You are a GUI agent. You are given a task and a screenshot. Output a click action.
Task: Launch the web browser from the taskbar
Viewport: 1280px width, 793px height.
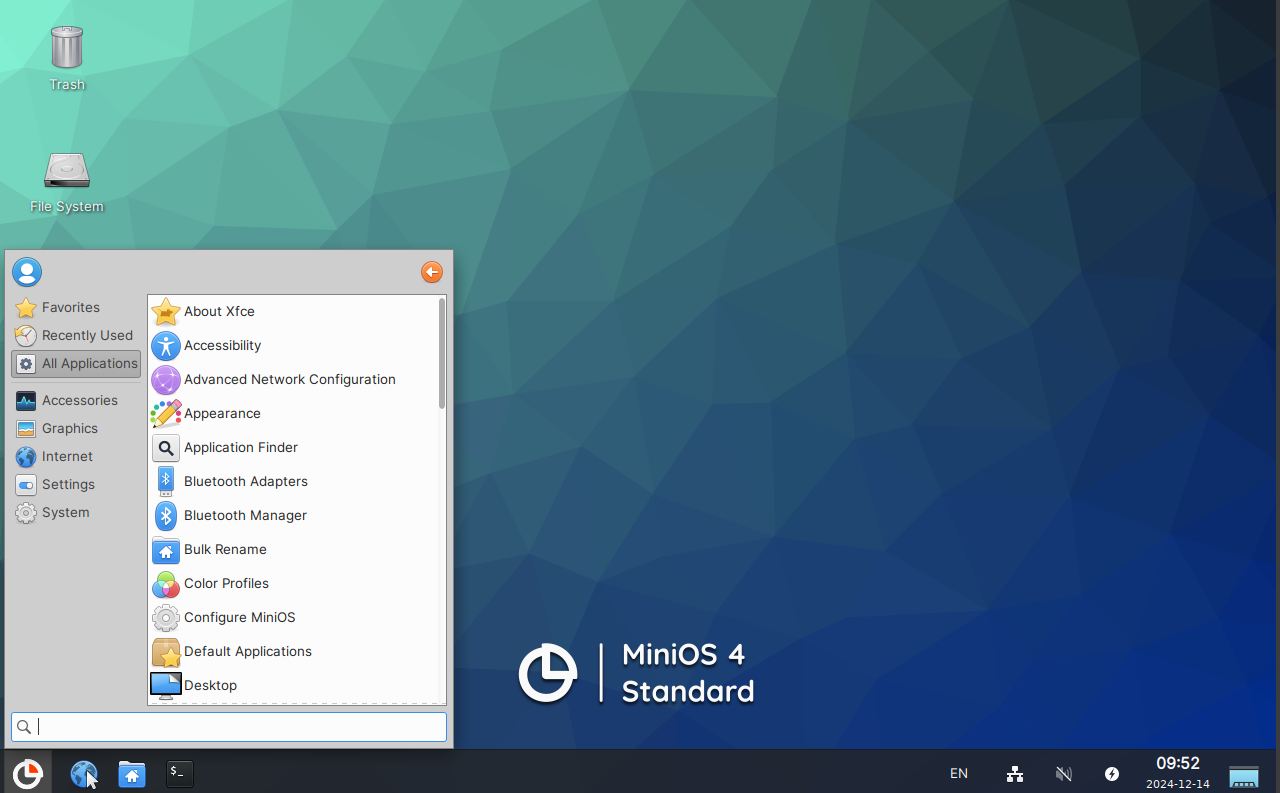(x=84, y=773)
